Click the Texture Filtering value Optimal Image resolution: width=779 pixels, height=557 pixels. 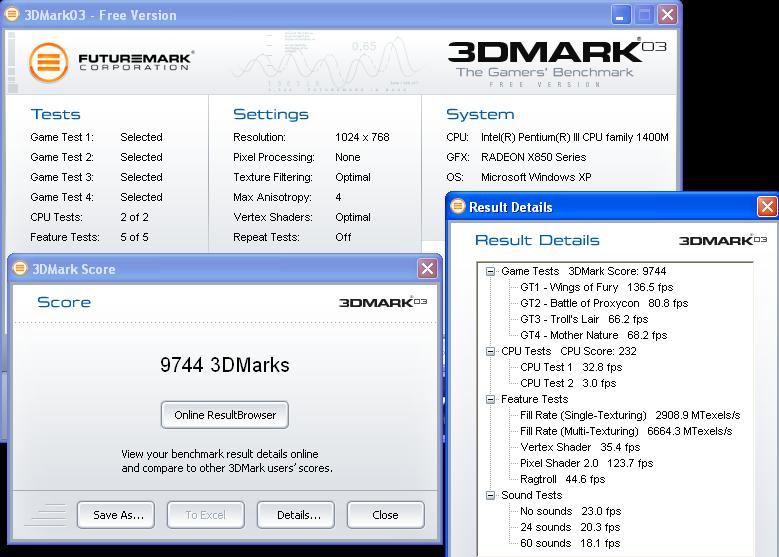coord(353,177)
